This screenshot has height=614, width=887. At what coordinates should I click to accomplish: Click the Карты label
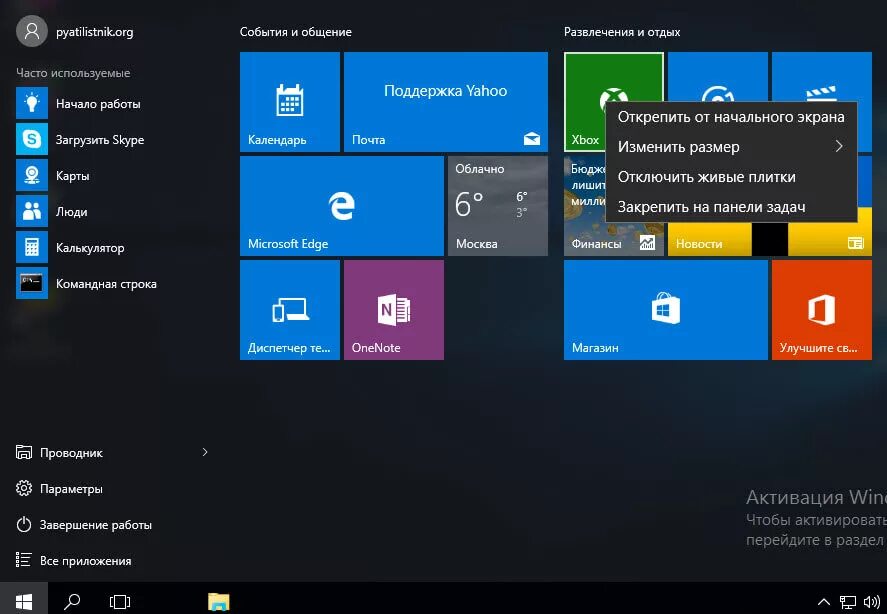click(x=72, y=175)
